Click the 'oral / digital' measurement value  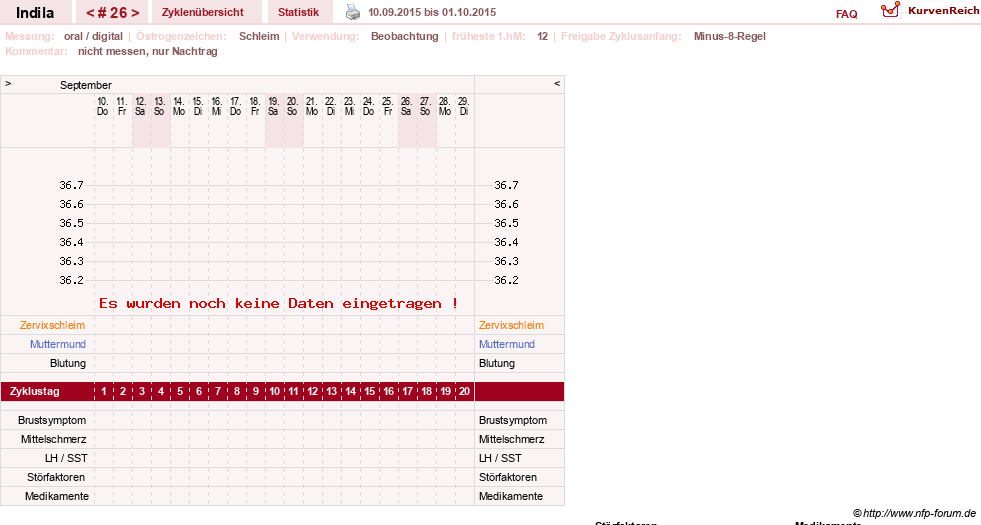tap(93, 36)
